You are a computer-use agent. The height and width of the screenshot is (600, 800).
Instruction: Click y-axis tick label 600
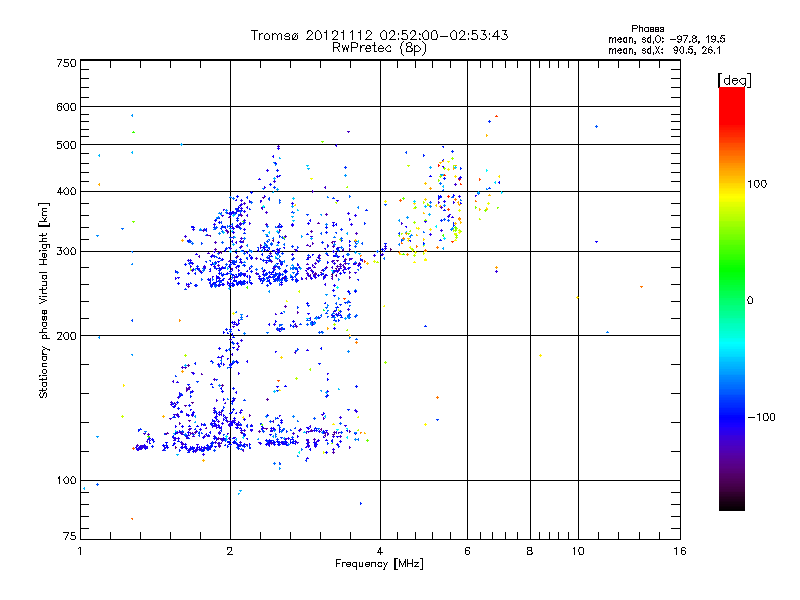point(66,107)
